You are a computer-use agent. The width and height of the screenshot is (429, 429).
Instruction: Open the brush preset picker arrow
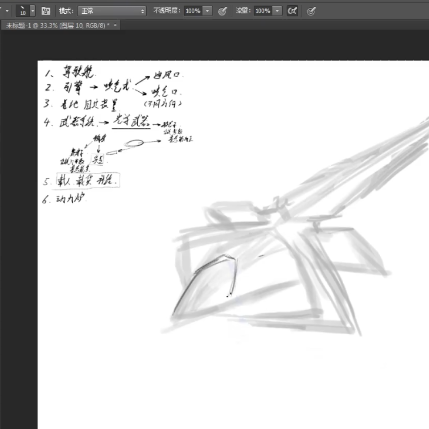click(x=32, y=11)
